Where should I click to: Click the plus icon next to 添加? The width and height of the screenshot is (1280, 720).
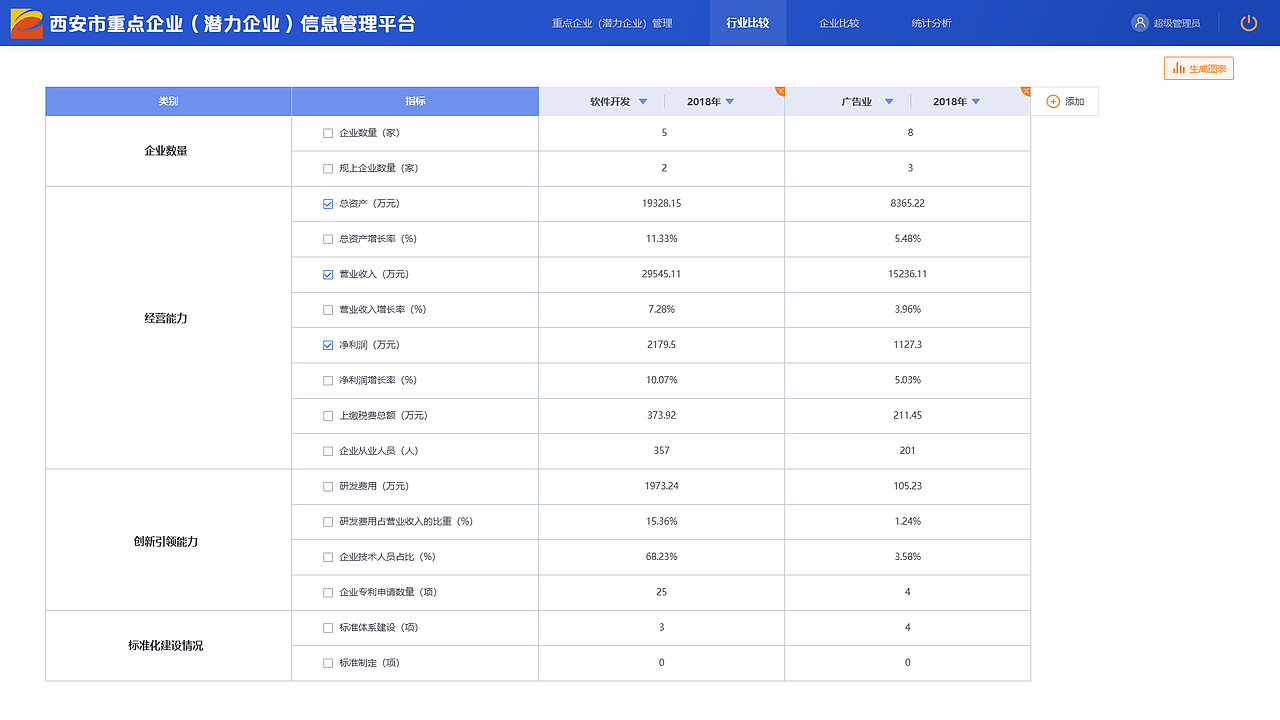click(x=1053, y=101)
